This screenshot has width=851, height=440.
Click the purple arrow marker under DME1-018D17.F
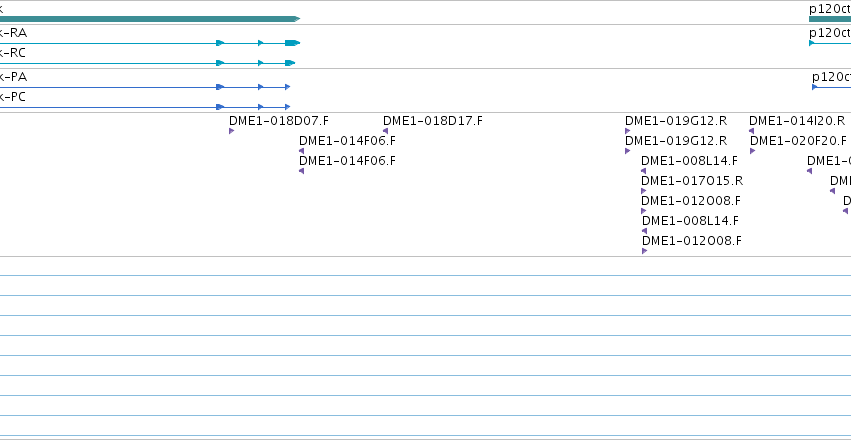[x=385, y=131]
